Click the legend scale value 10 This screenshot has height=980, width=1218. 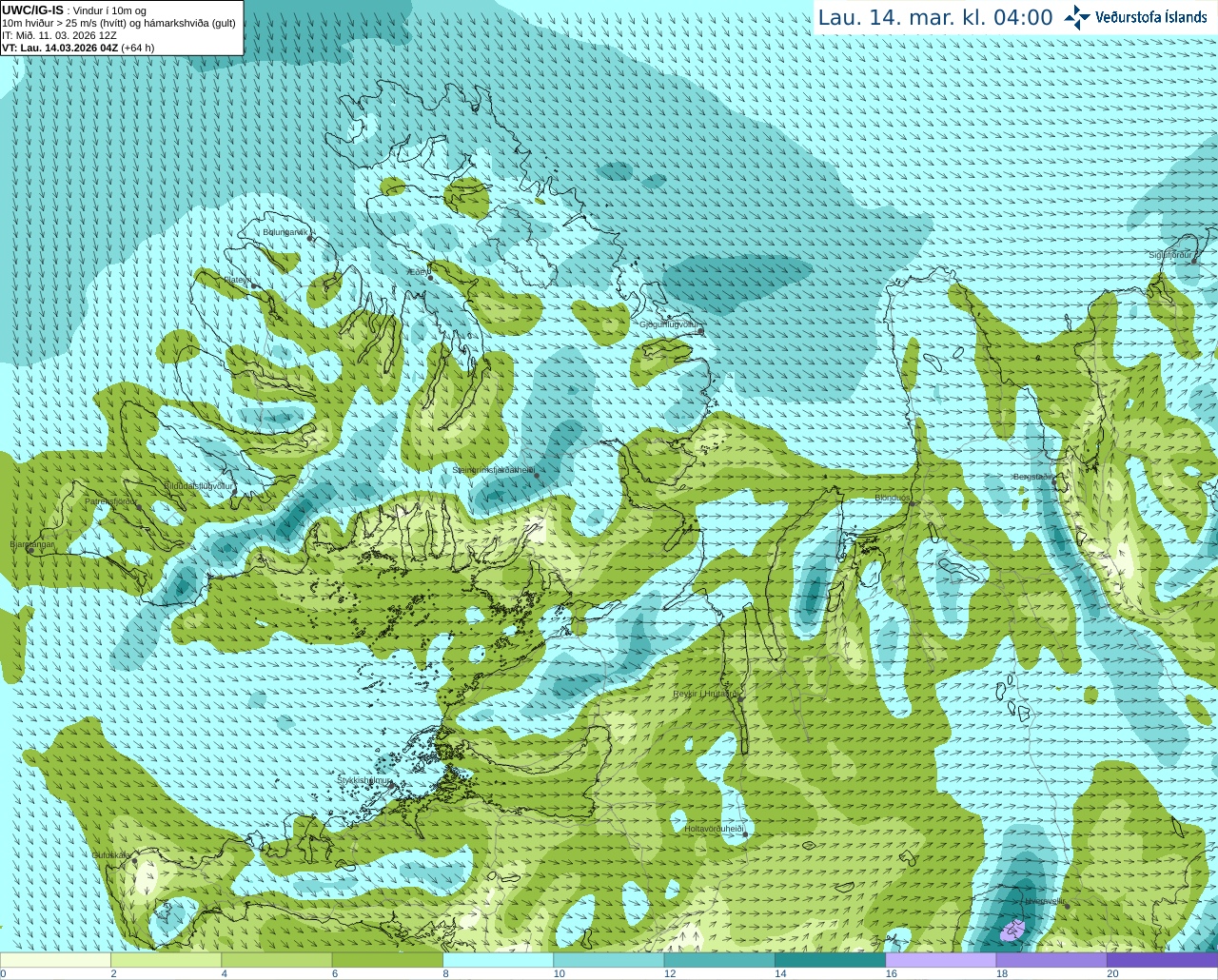coord(560,973)
